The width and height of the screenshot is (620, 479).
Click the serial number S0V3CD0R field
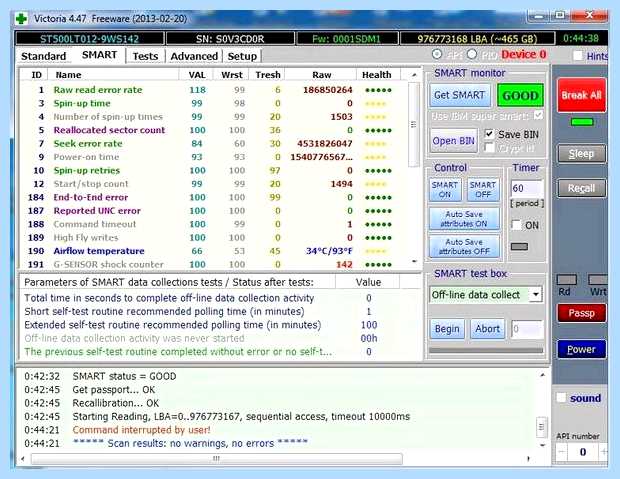pos(230,39)
